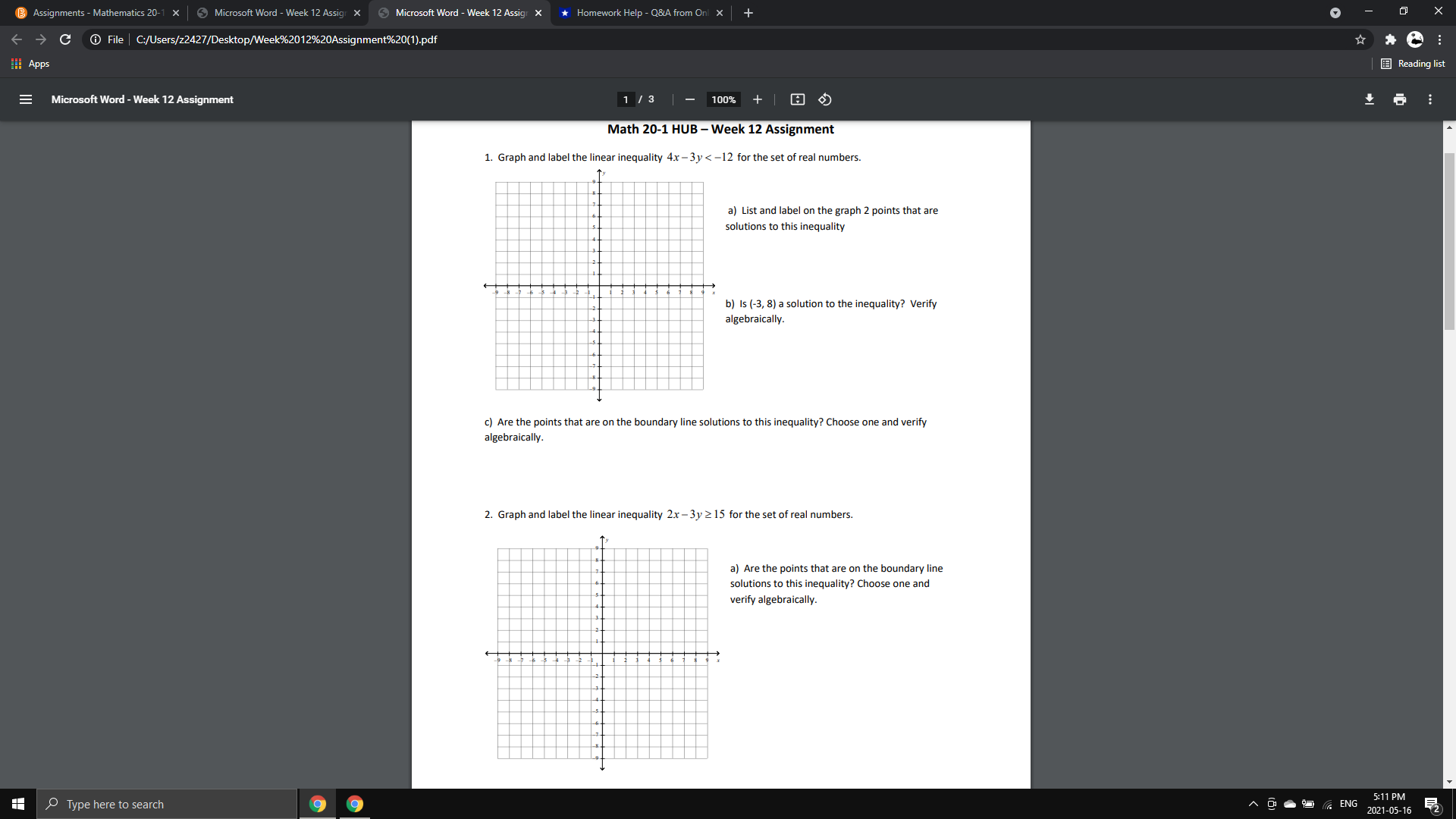Image resolution: width=1456 pixels, height=819 pixels.
Task: Rotate the PDF counterclockwise
Action: pos(825,99)
